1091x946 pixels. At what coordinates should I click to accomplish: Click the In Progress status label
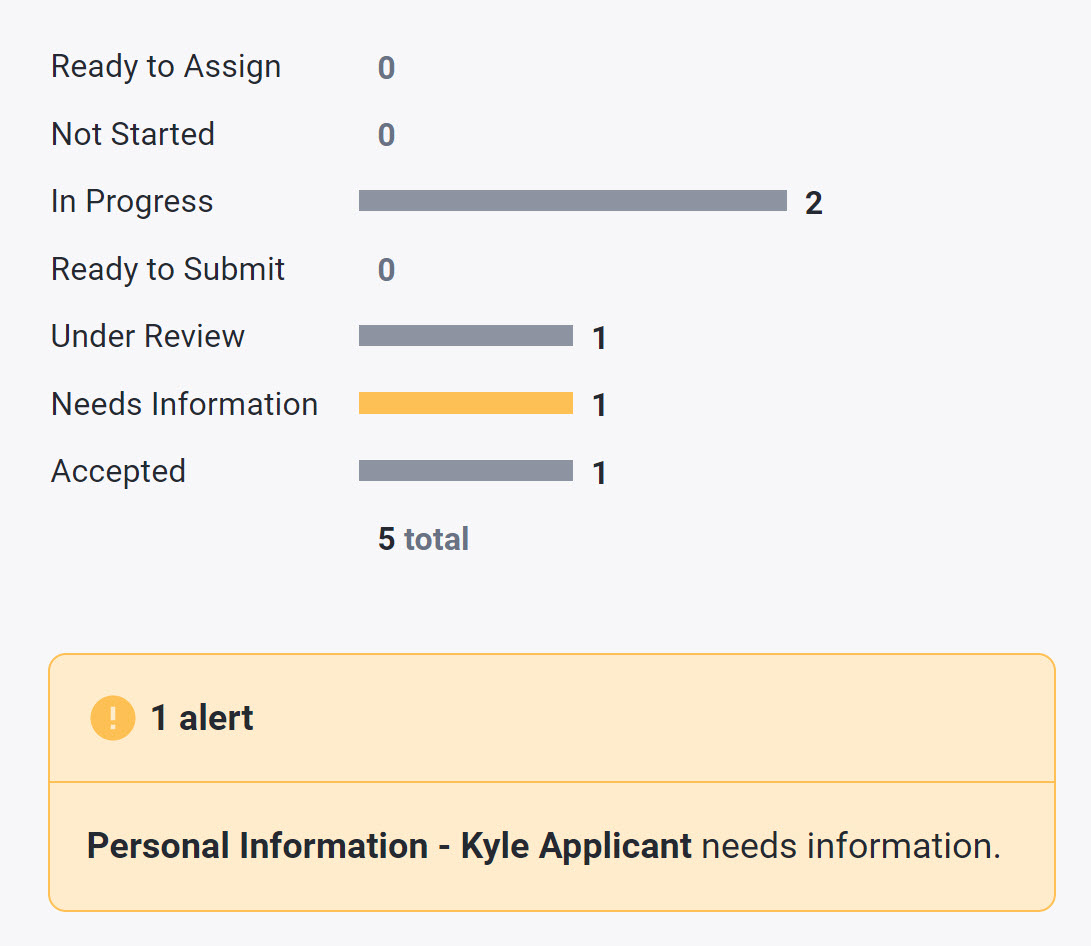[132, 201]
